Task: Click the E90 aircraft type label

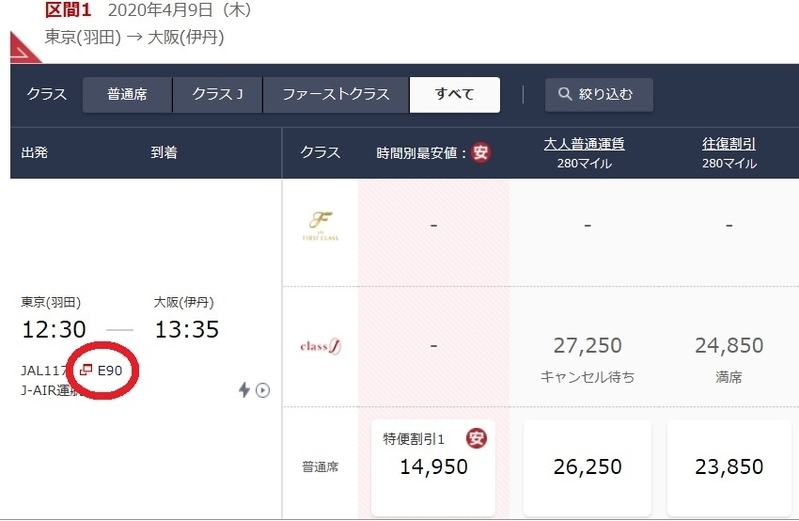Action: pos(110,370)
